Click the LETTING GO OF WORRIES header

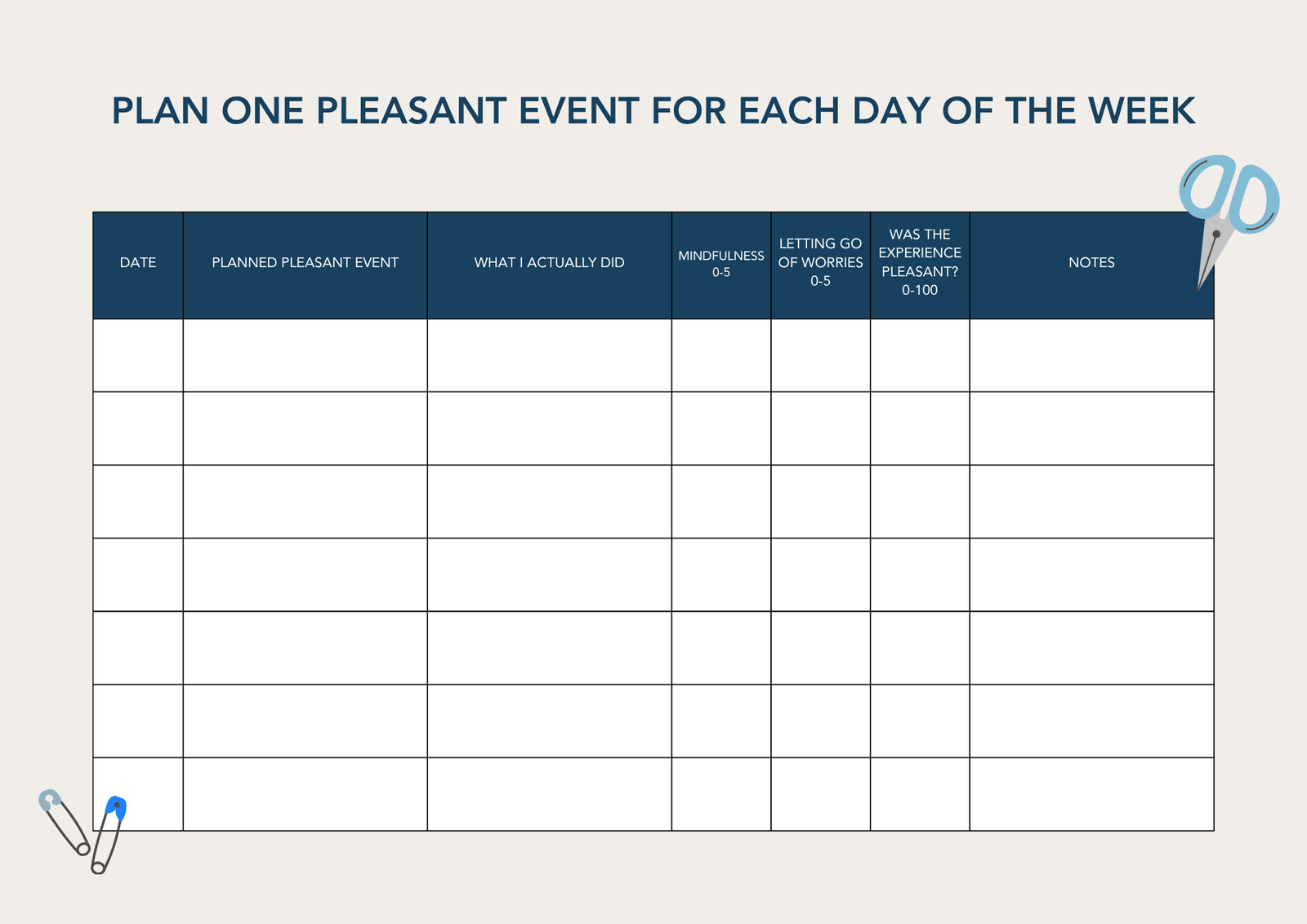click(x=820, y=262)
